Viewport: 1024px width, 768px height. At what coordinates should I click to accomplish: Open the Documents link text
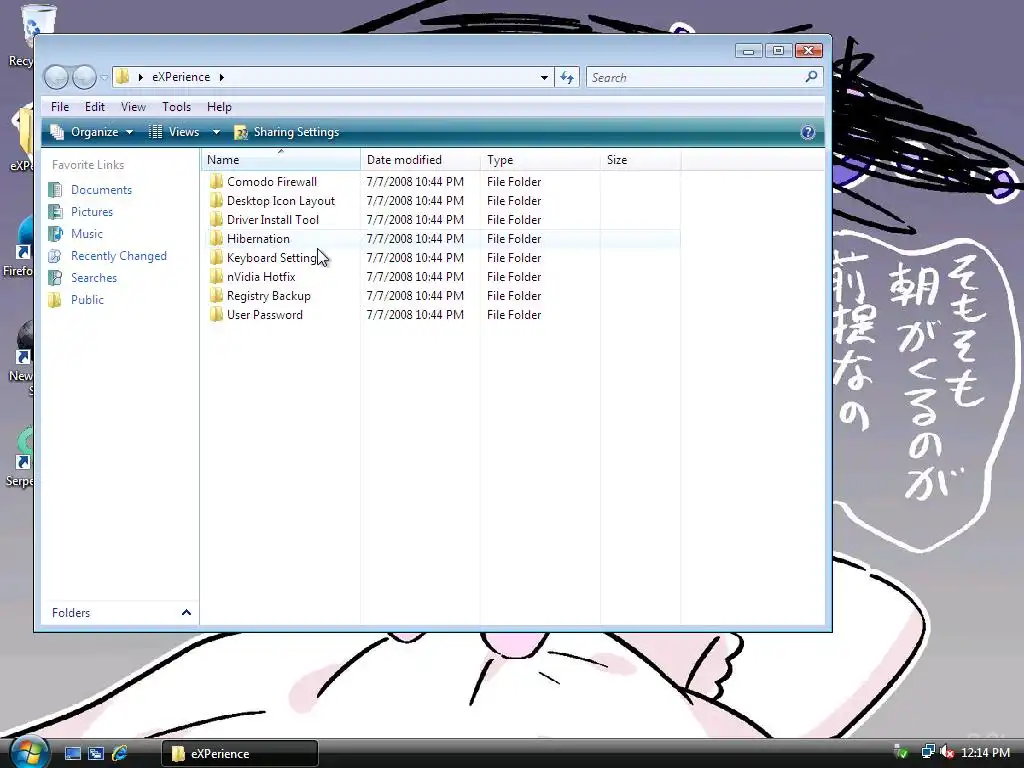click(x=101, y=190)
